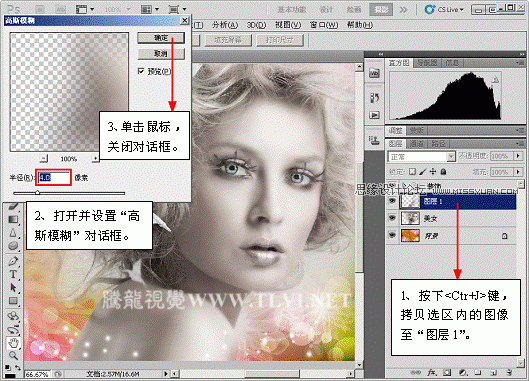Select the 设计 workspace
The image size is (529, 381).
326,9
